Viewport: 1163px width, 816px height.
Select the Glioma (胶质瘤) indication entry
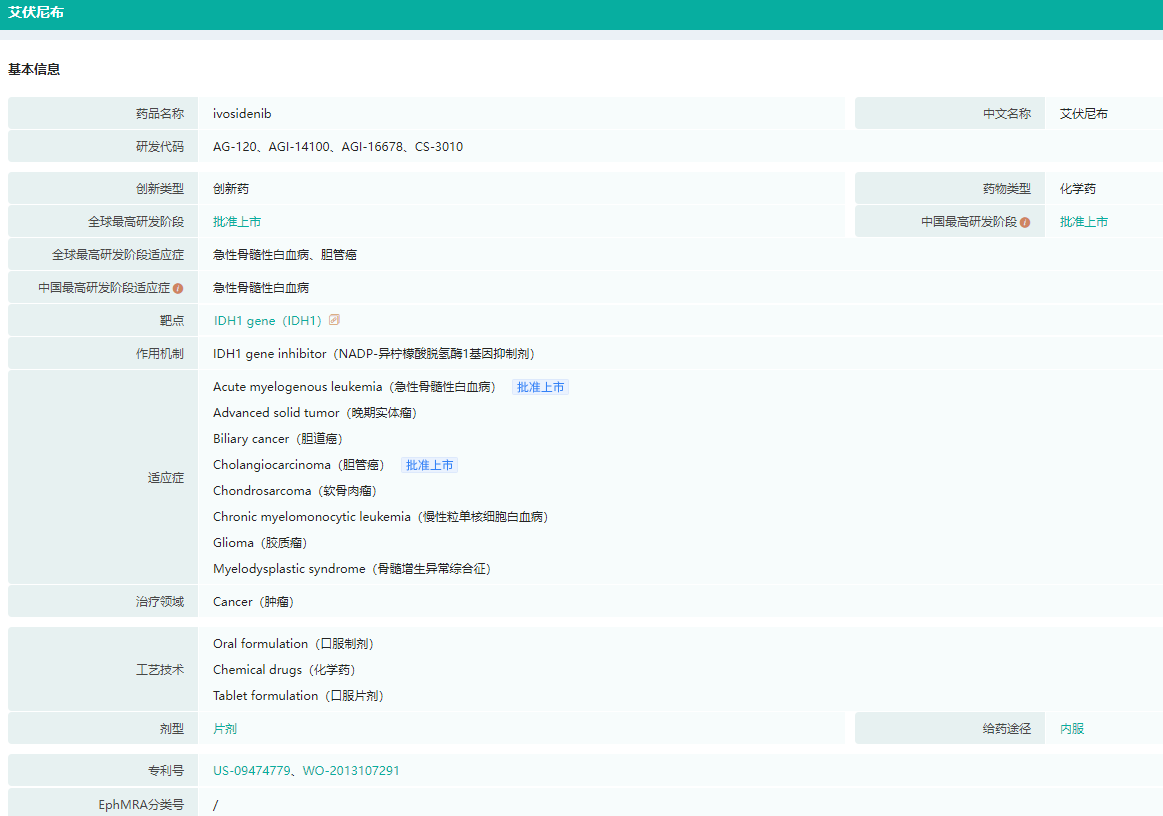point(260,543)
